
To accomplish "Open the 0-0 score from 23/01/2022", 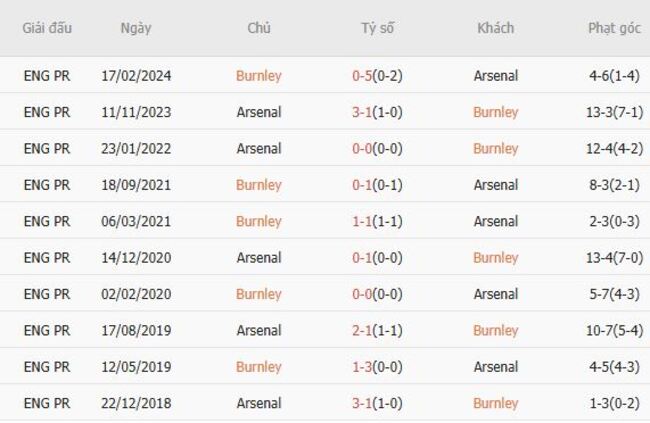I will (x=363, y=149).
